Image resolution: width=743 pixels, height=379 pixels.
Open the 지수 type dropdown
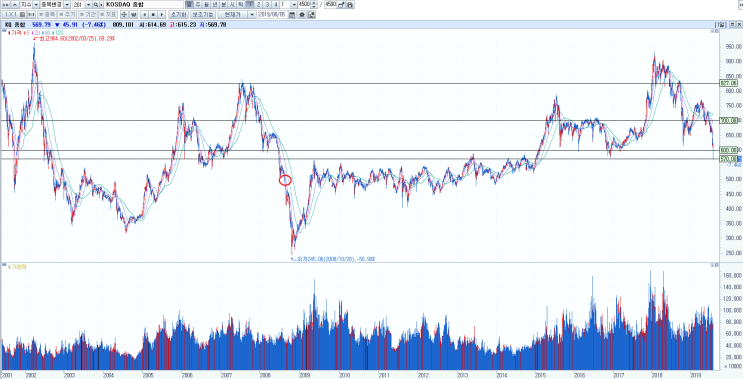pos(36,4)
